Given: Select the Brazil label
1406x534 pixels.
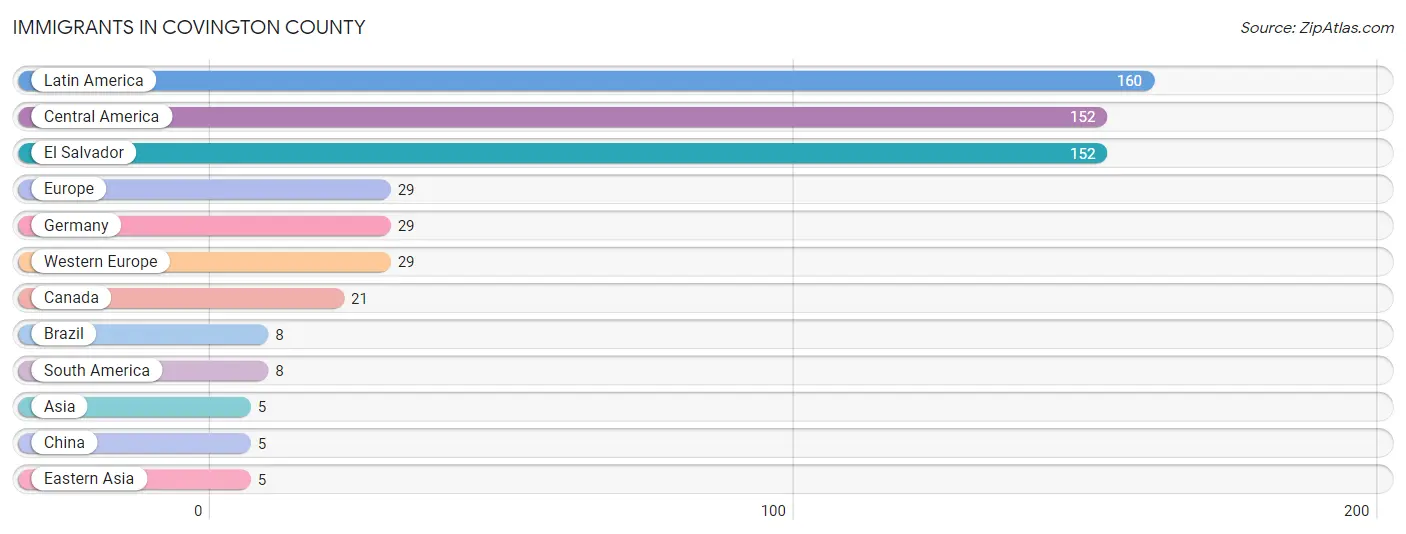Looking at the screenshot, I should click(64, 334).
